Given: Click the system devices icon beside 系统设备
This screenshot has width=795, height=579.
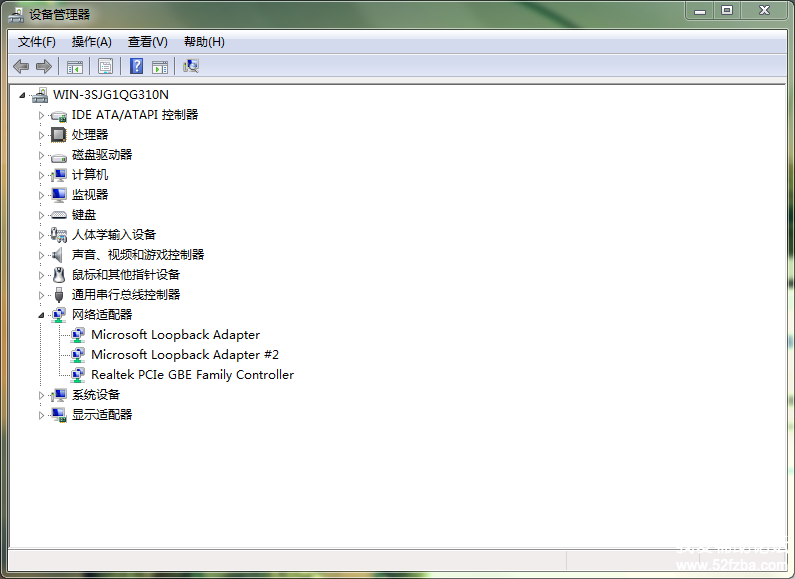Looking at the screenshot, I should click(59, 395).
